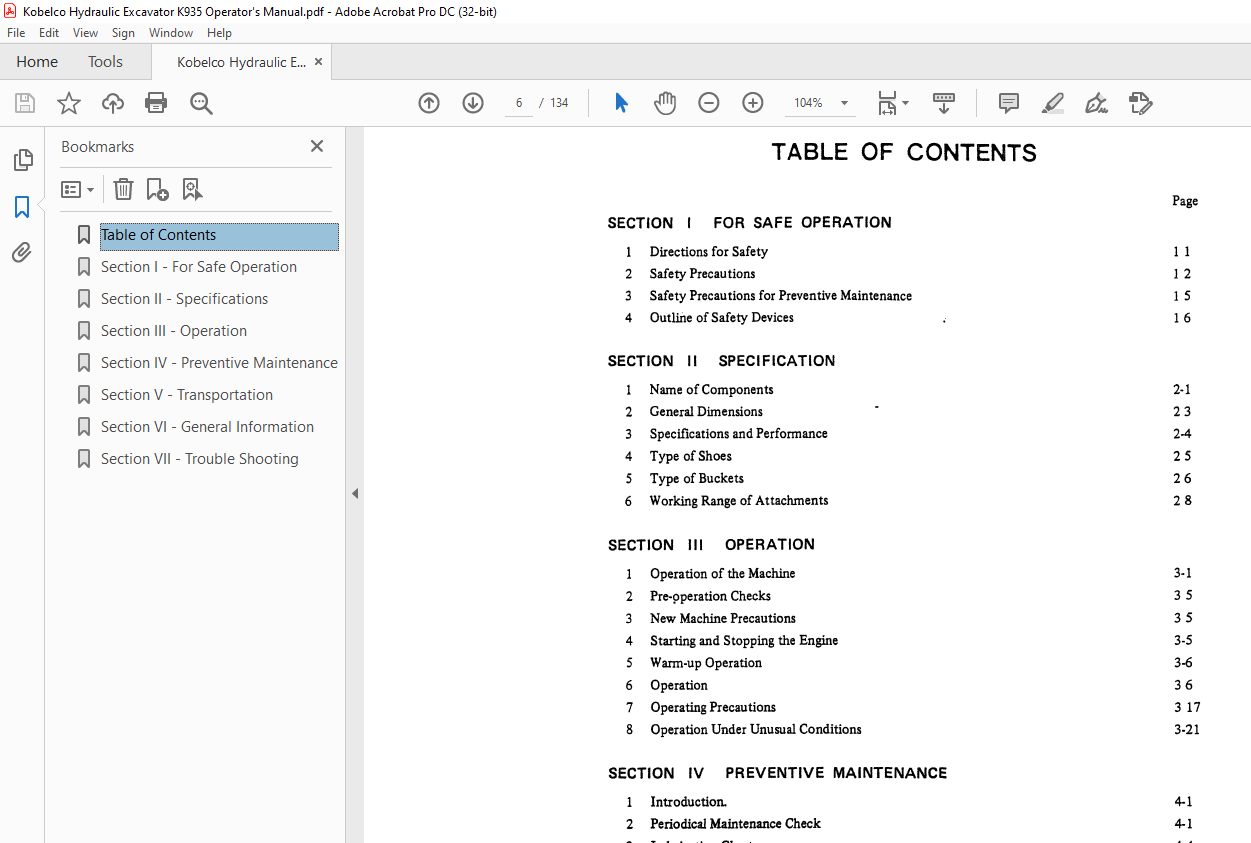This screenshot has height=843, width=1251.
Task: Click 'Name of Components' contents line
Action: pyautogui.click(x=711, y=390)
